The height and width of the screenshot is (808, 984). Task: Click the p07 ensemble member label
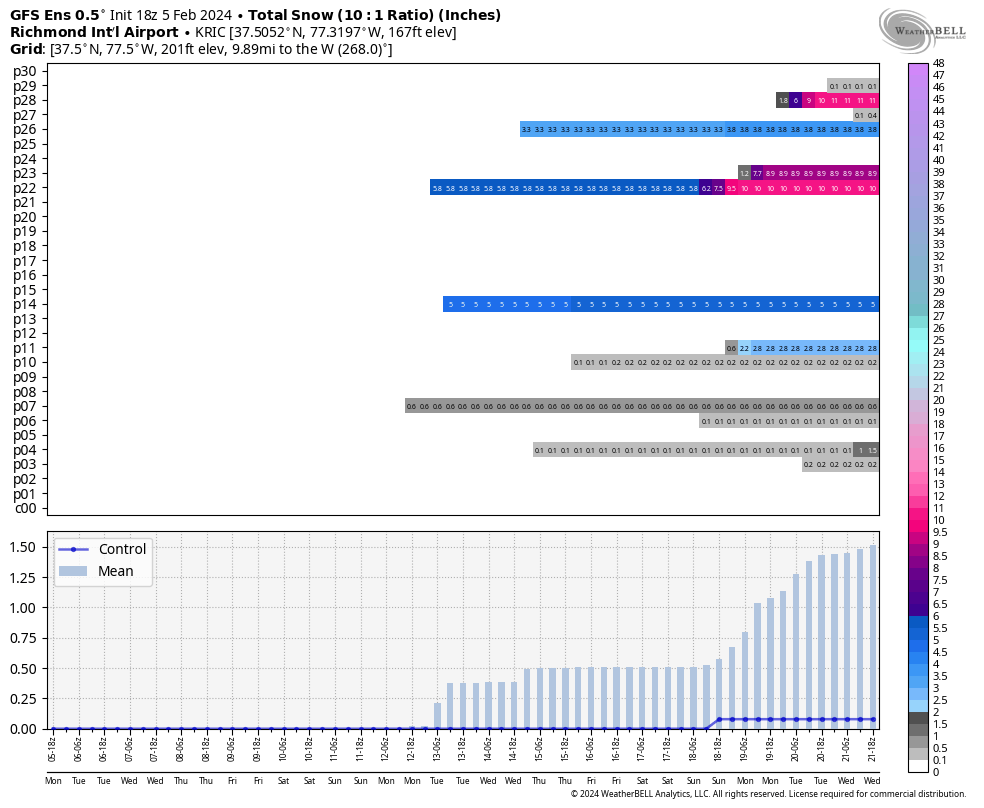coord(25,407)
